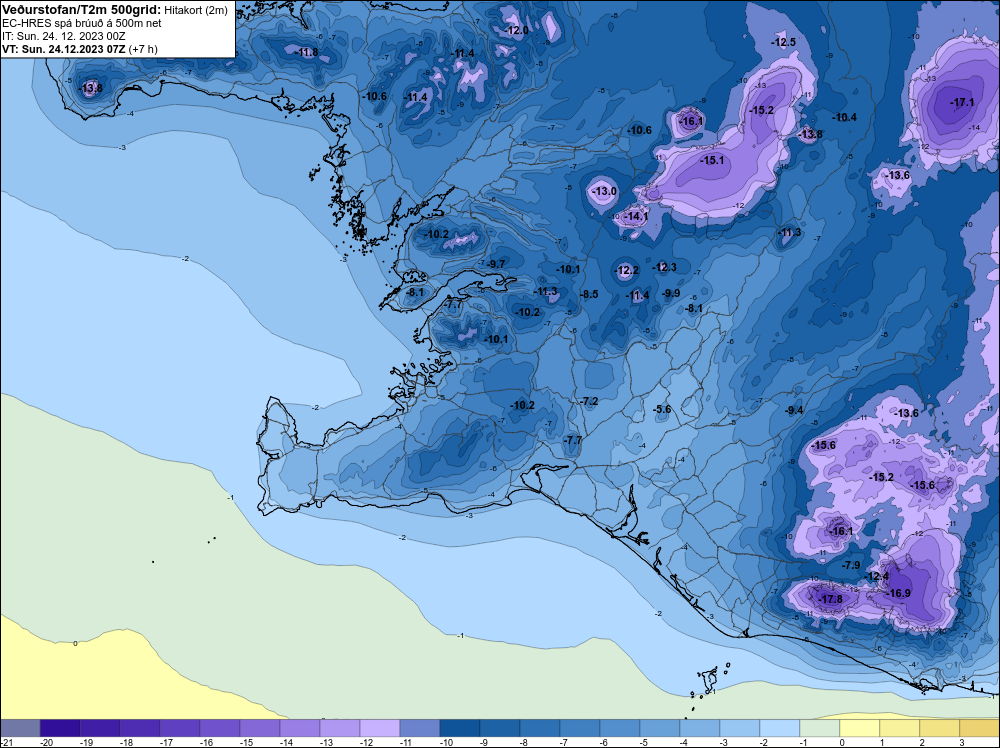1000x748 pixels.
Task: Click the -8.5 temperature label
Action: pyautogui.click(x=589, y=295)
